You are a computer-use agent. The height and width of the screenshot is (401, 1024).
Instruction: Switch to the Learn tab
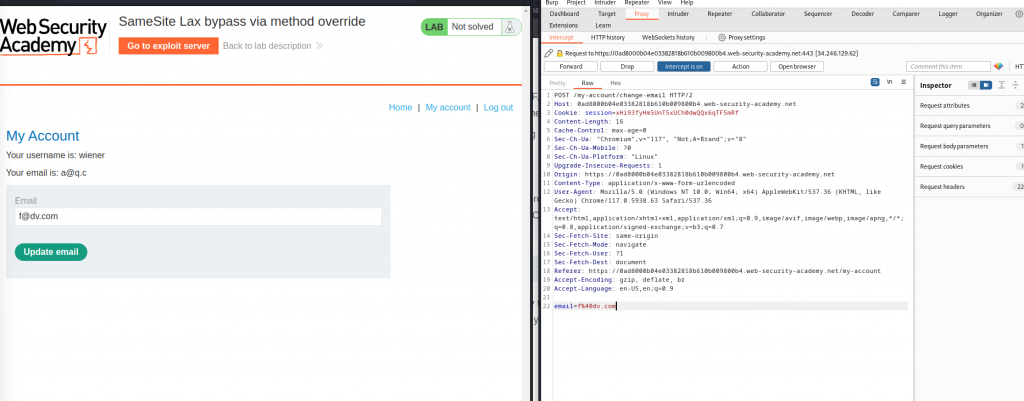click(x=603, y=25)
